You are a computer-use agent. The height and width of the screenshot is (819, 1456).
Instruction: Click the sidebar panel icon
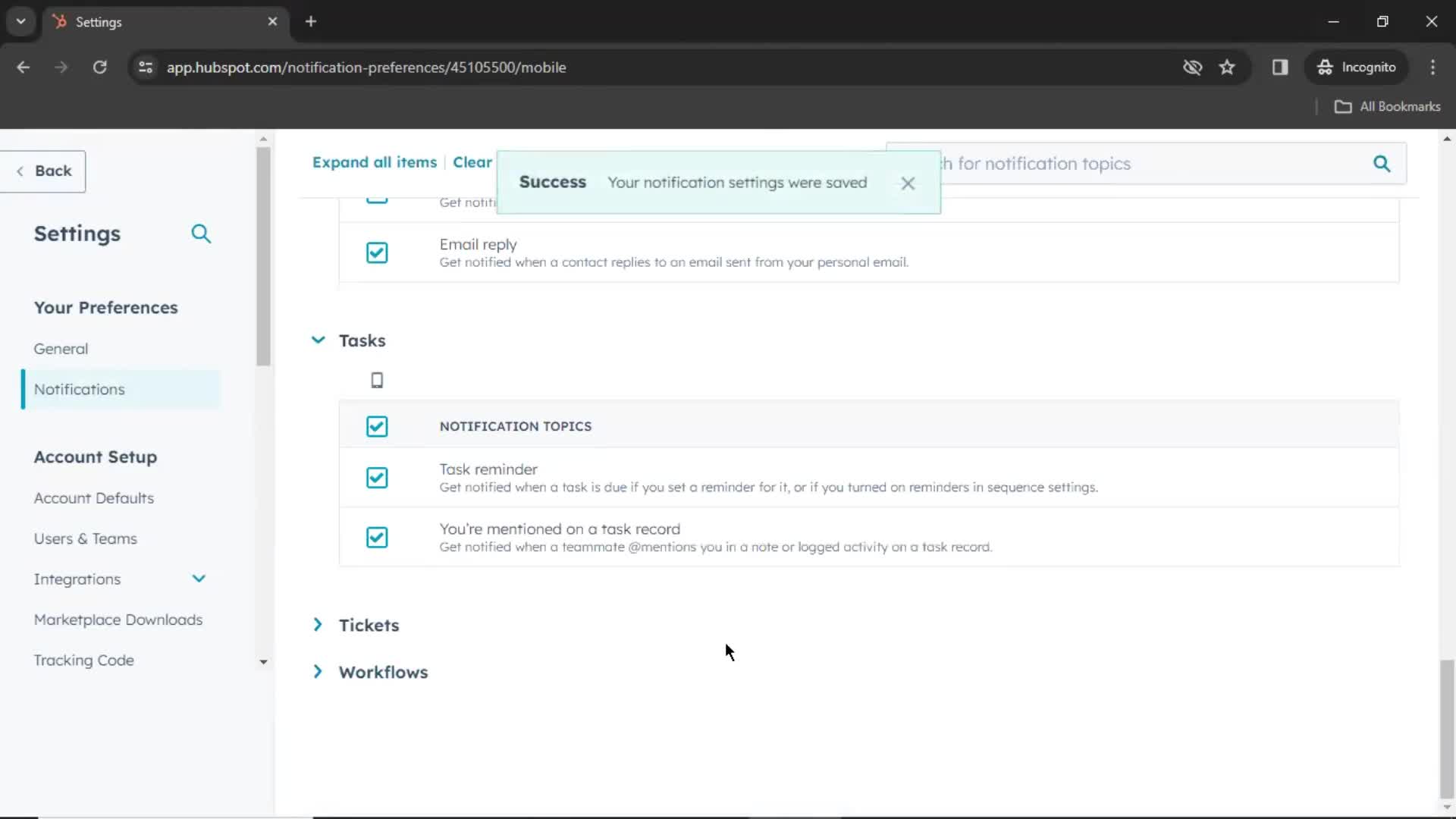coord(1280,67)
